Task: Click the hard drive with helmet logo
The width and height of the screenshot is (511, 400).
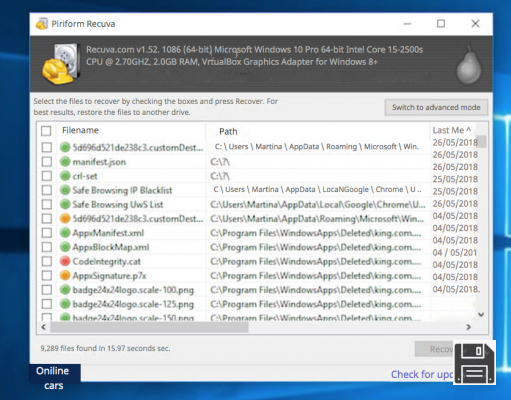Action: (x=61, y=64)
